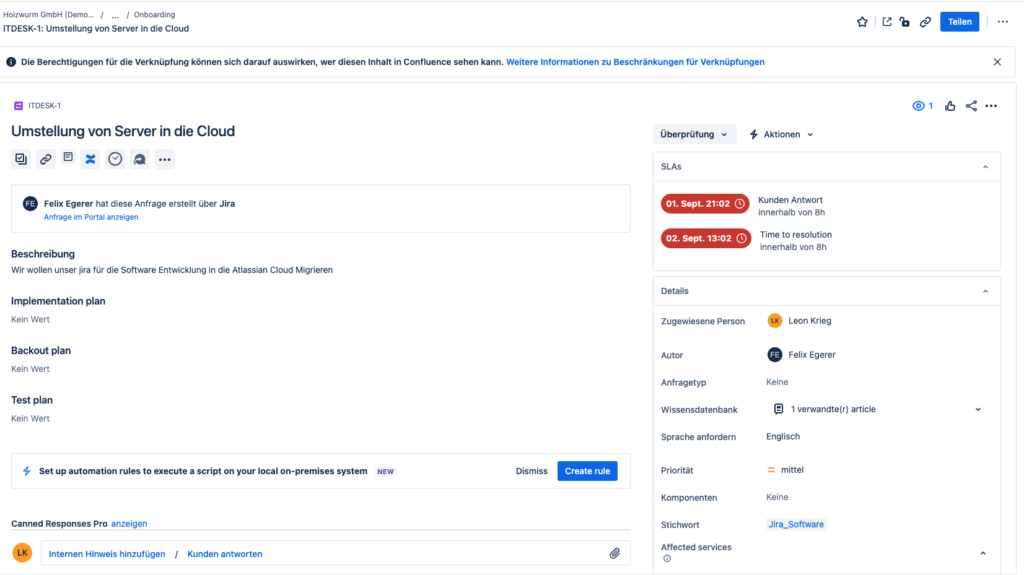Open more quick-add options ellipsis
This screenshot has height=575, width=1024.
(x=165, y=159)
